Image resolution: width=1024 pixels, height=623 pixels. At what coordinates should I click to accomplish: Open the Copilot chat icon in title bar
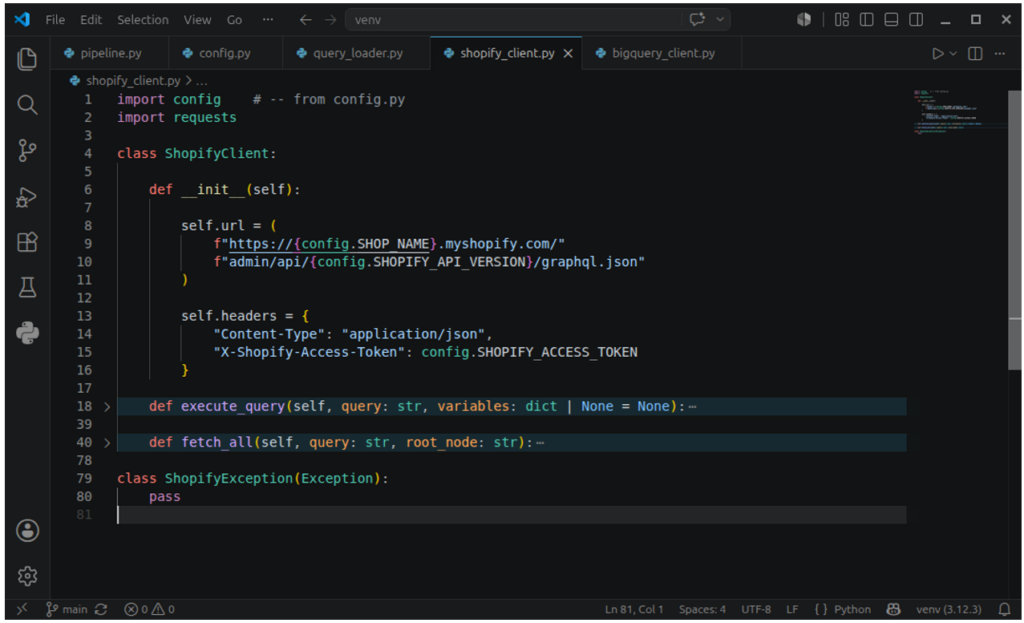(697, 20)
